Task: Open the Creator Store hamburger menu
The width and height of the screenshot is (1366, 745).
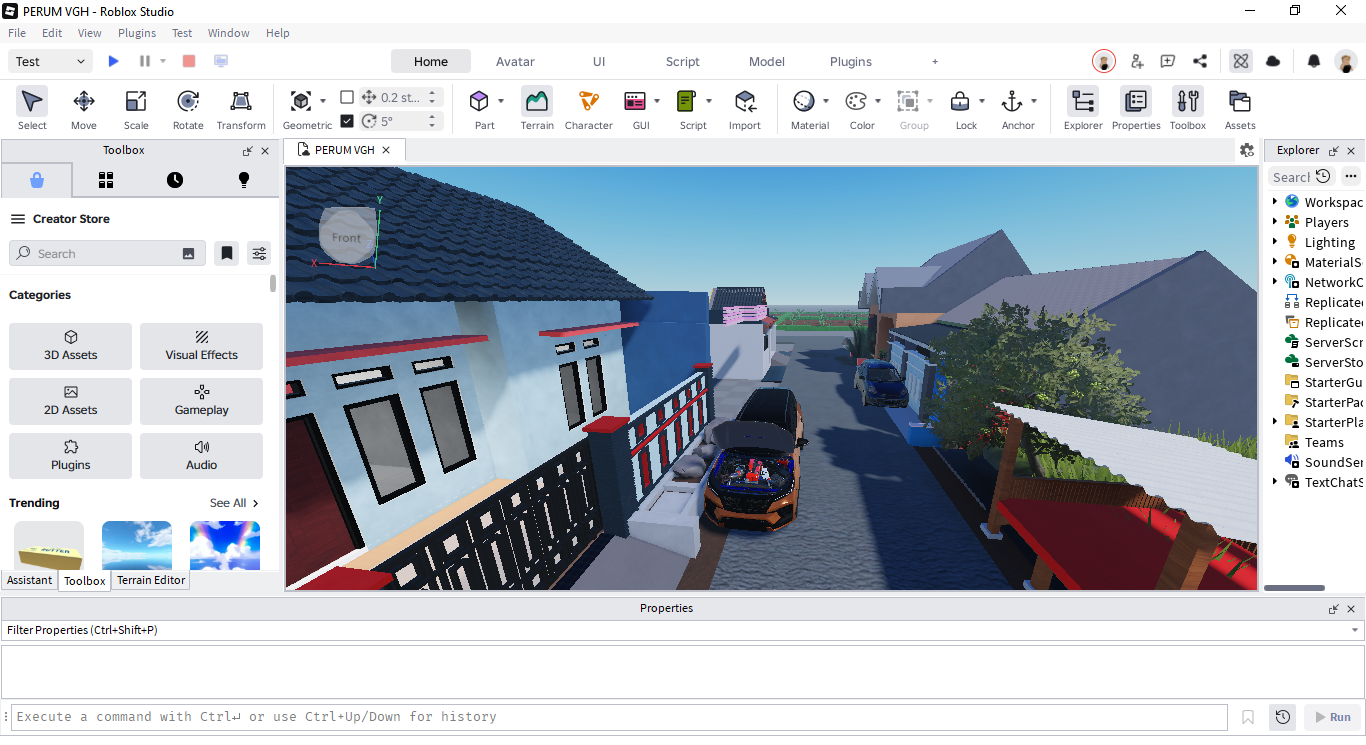Action: coord(17,219)
